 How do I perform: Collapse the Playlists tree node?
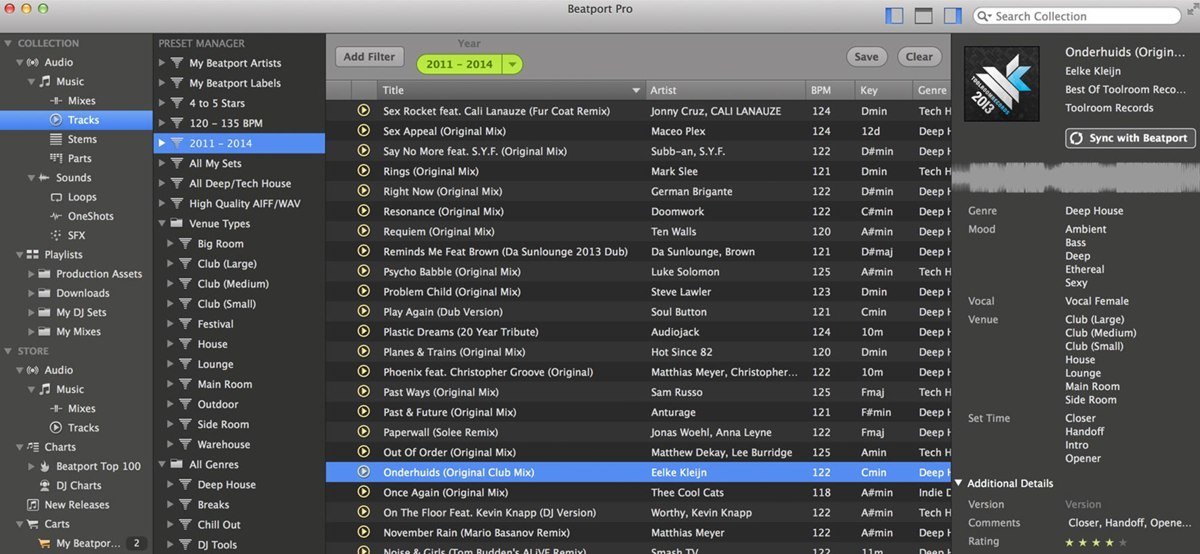(x=20, y=255)
